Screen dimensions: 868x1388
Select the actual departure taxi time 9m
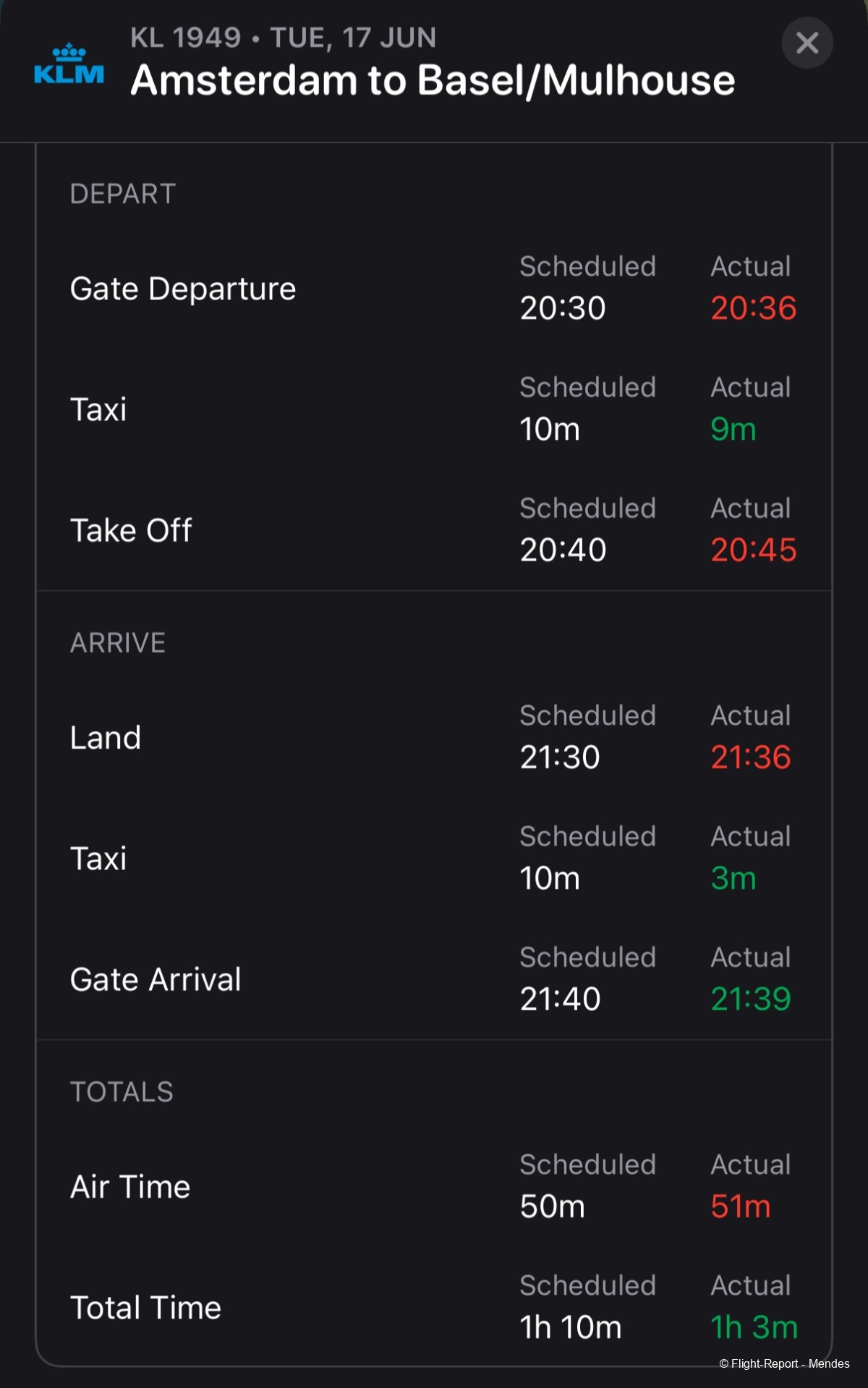tap(733, 429)
